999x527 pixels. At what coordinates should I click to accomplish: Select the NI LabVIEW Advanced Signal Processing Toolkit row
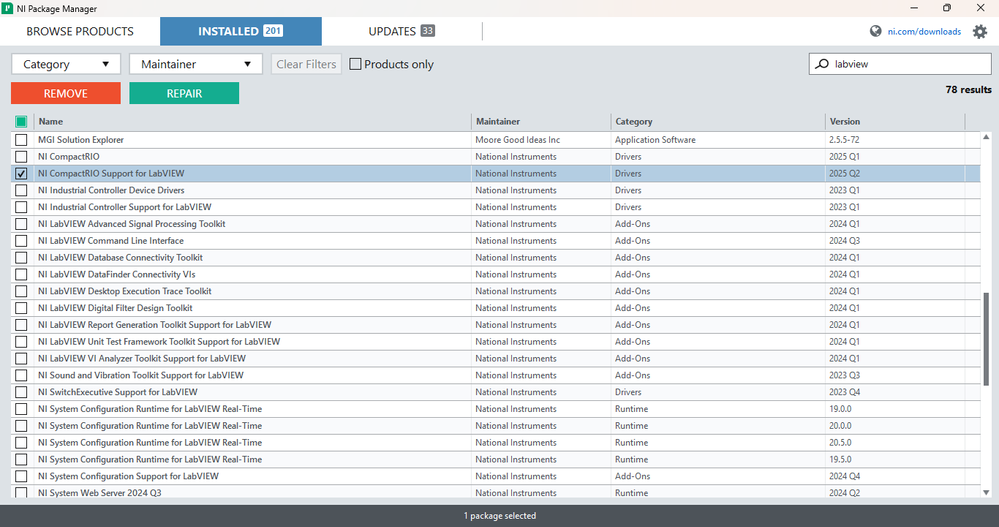(x=496, y=224)
